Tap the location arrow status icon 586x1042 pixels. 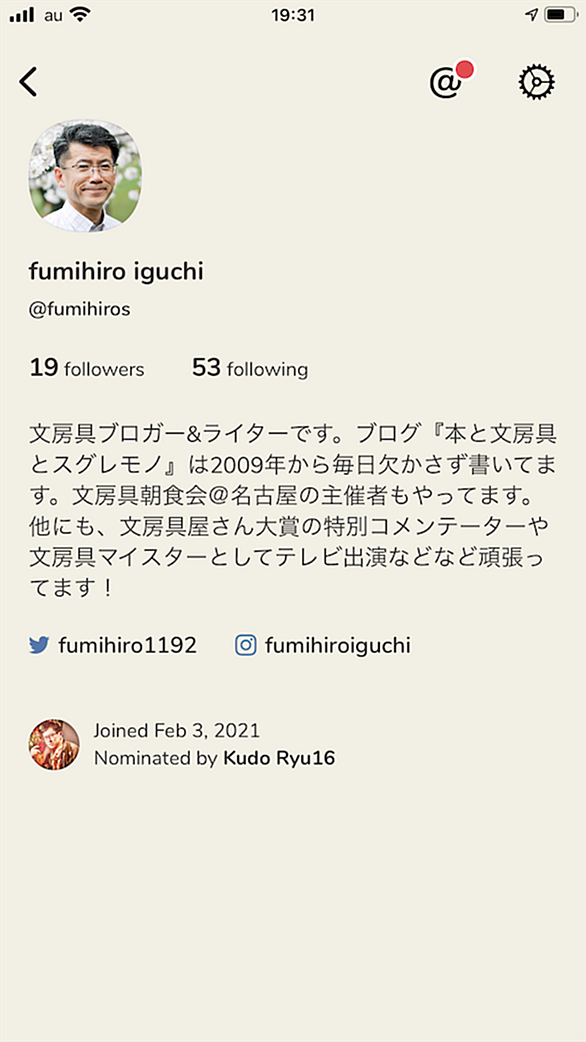[532, 15]
